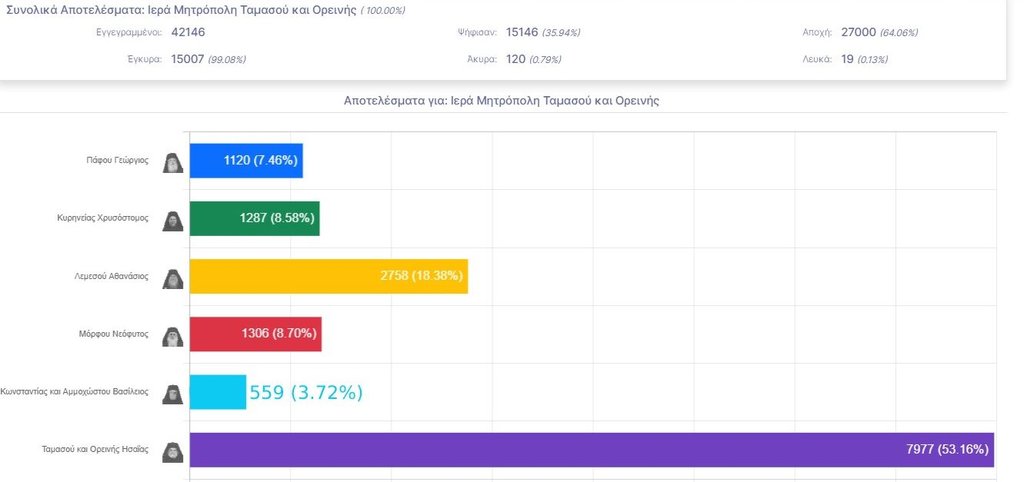Click the voted count 15146
Screen dimensions: 1024x482
[x=522, y=32]
